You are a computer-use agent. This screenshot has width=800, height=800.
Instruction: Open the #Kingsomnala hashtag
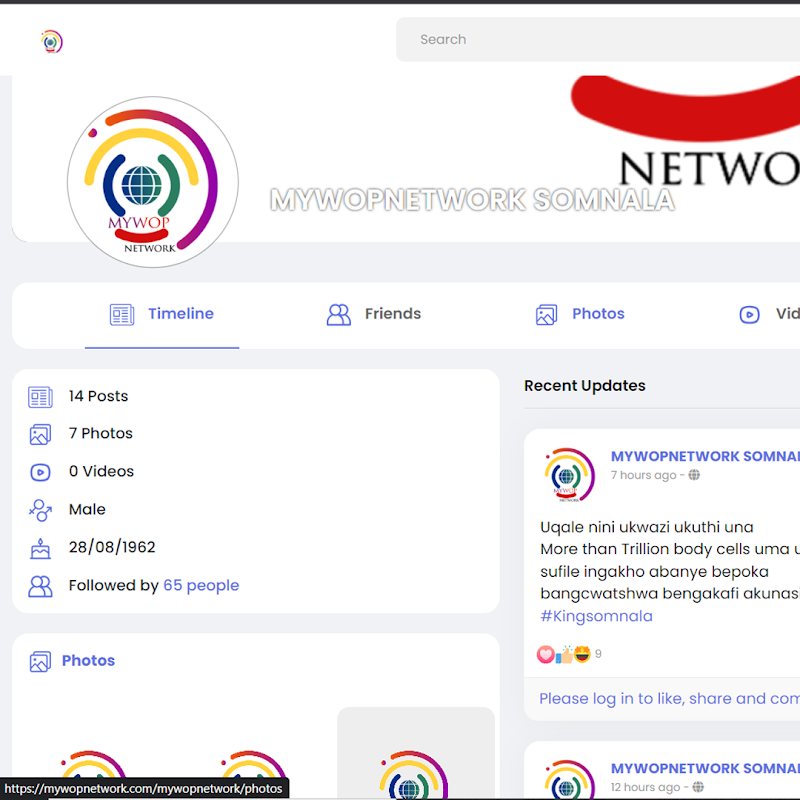pos(596,616)
